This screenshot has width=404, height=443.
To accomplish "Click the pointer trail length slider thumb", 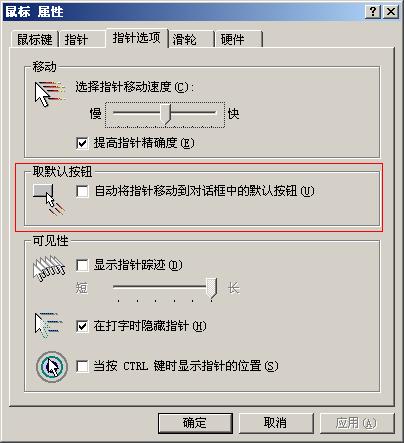I will pyautogui.click(x=211, y=288).
